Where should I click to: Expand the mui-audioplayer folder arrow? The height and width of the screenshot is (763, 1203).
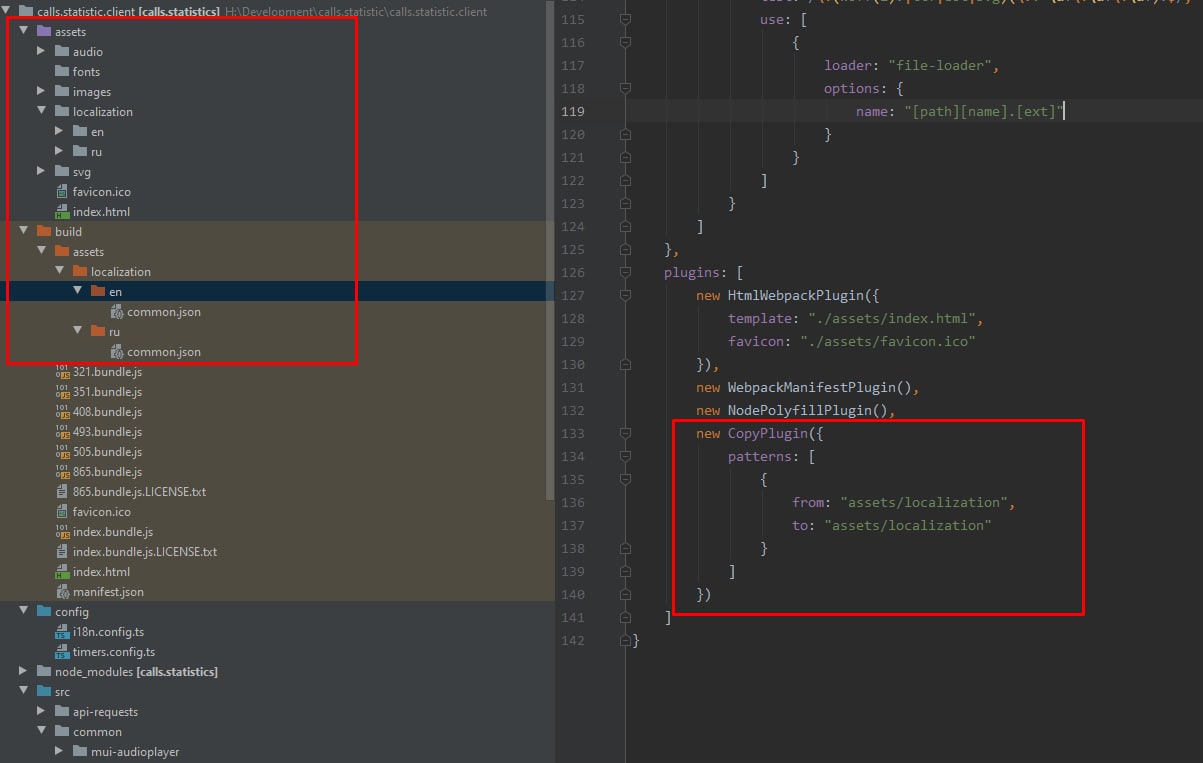pyautogui.click(x=60, y=751)
